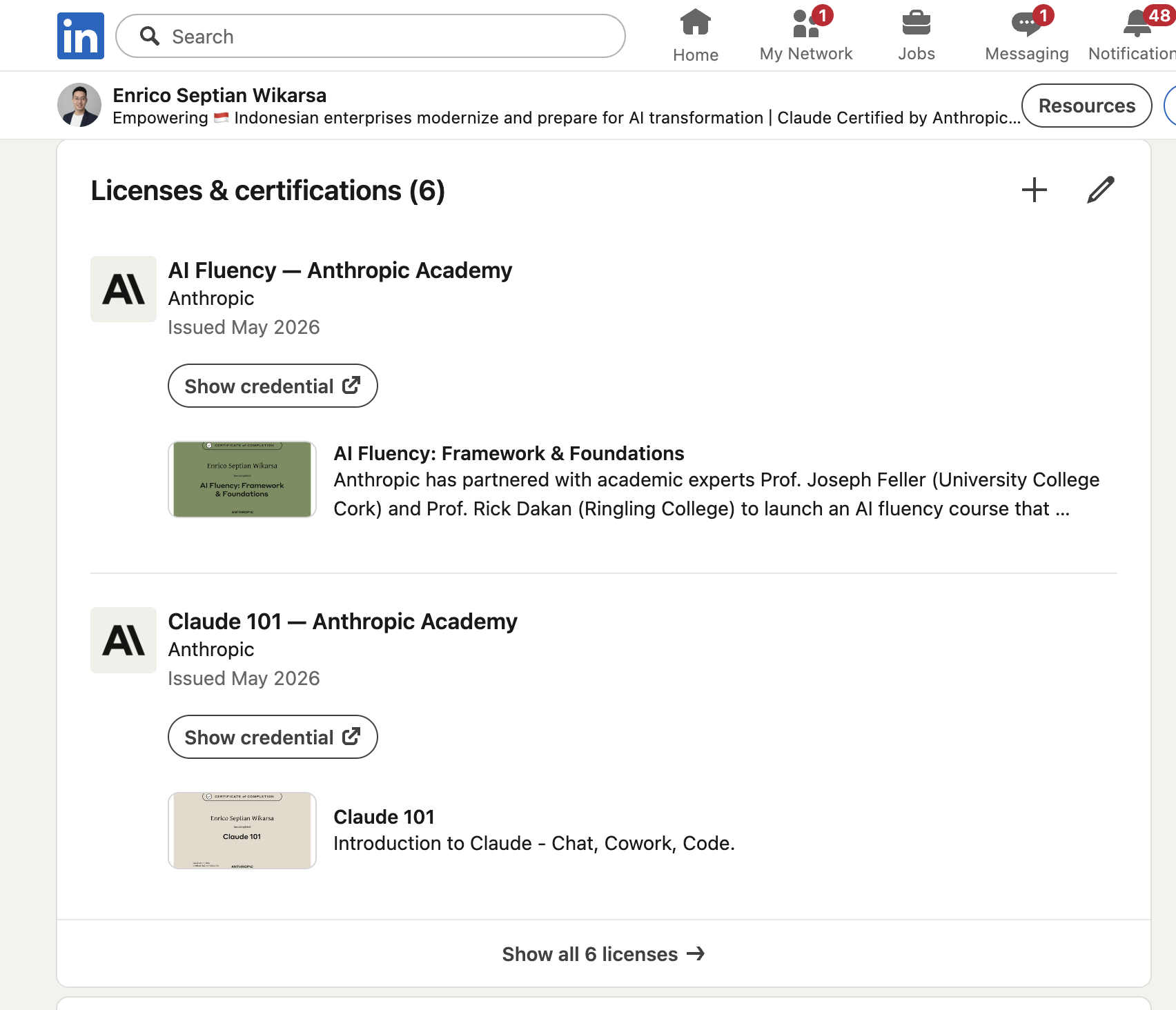Click Anthropic logo beside AI Fluency certification
The height and width of the screenshot is (1010, 1176).
124,289
